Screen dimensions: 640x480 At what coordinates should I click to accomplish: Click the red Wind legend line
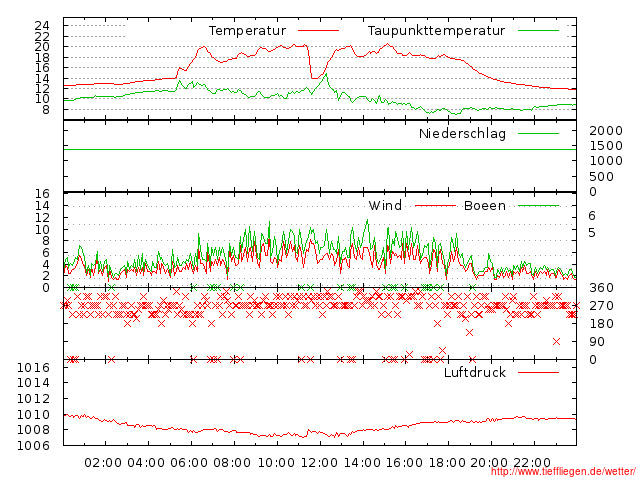(435, 206)
